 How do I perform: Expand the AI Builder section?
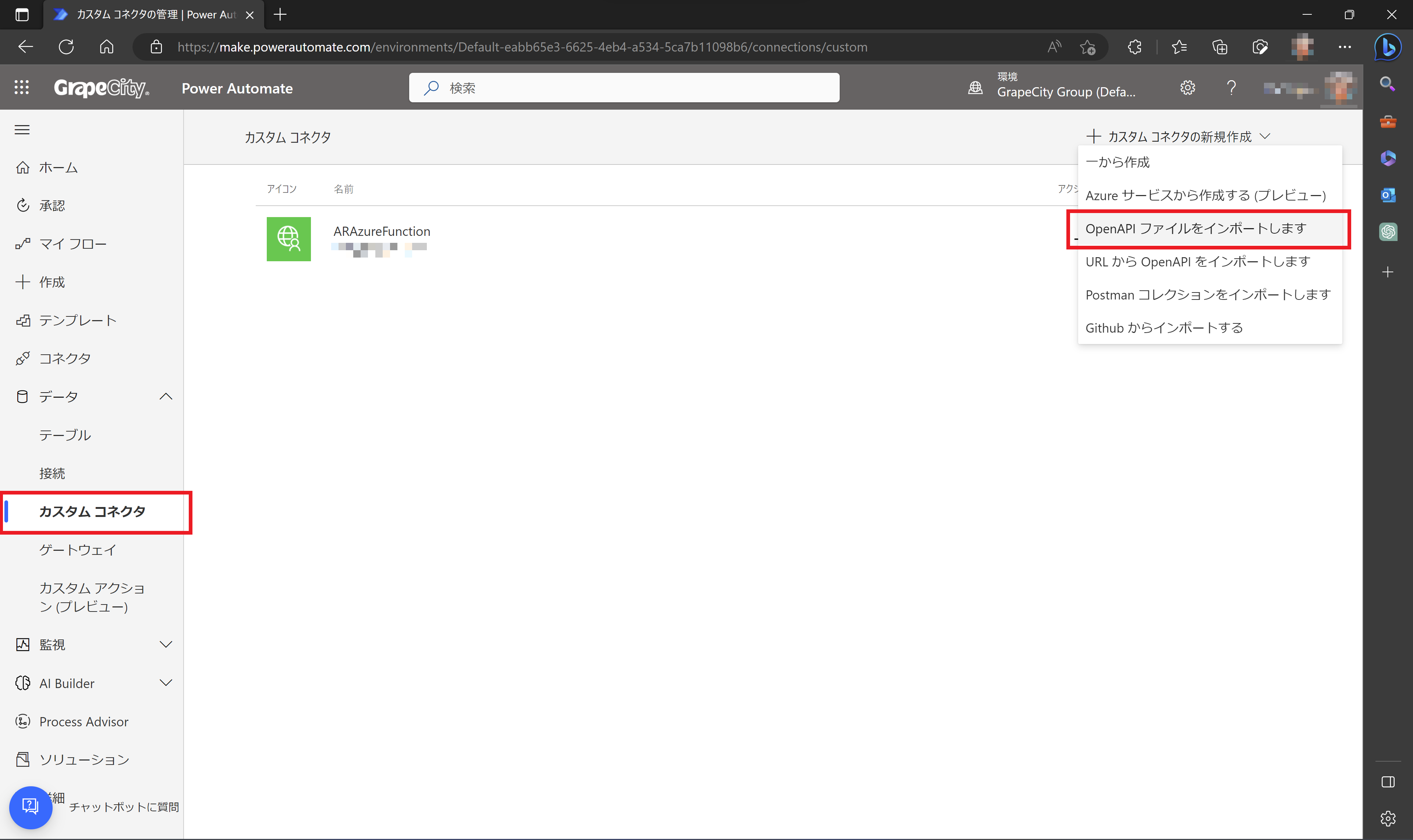[x=166, y=683]
